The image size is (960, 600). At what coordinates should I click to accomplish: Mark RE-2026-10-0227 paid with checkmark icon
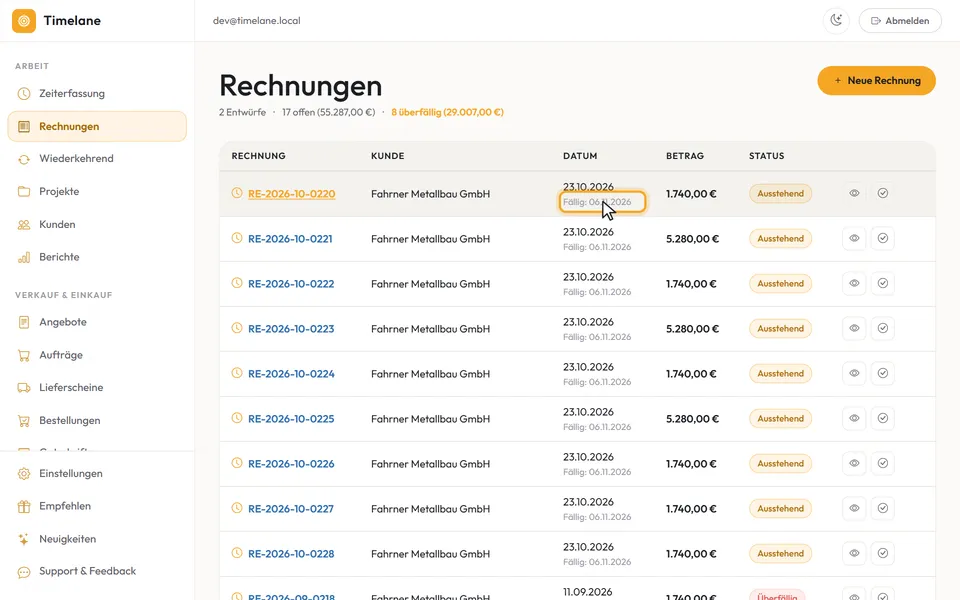pyautogui.click(x=883, y=508)
